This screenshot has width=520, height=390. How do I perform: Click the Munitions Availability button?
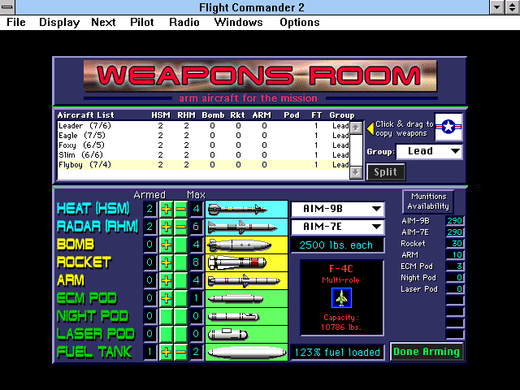coord(428,201)
